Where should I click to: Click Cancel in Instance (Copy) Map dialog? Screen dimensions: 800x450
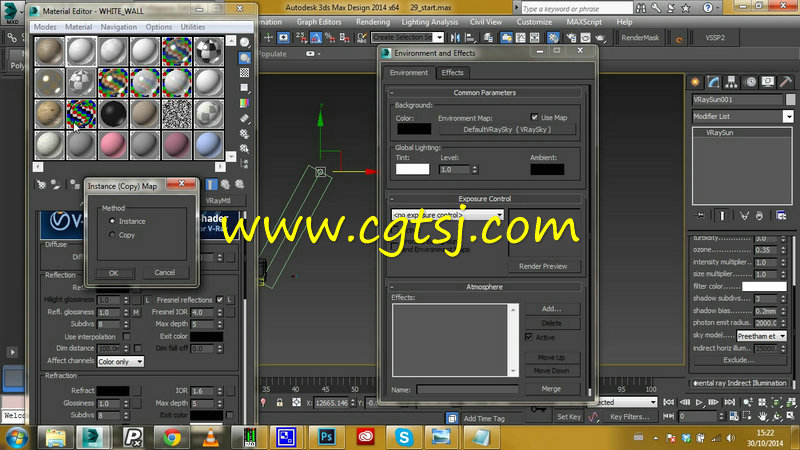tap(164, 273)
